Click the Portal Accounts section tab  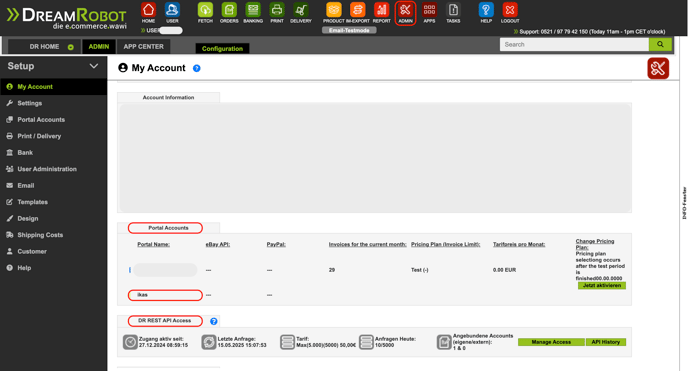pos(168,228)
